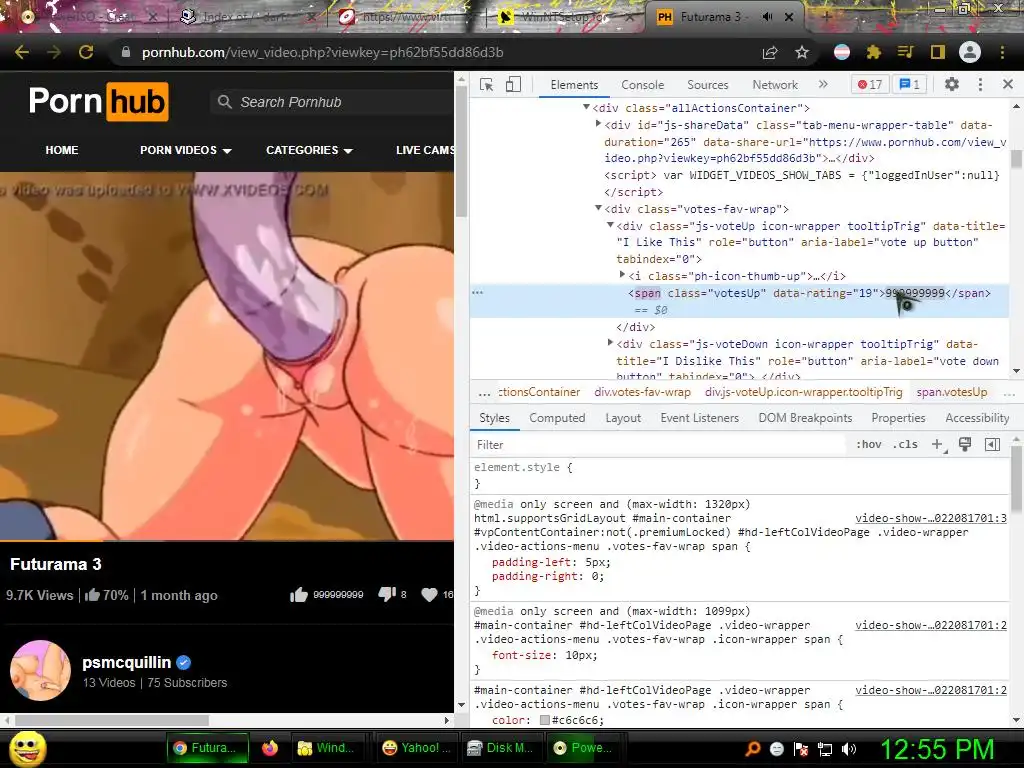This screenshot has width=1024, height=768.
Task: Collapse the votes-fav-wrap div node
Action: click(x=598, y=208)
